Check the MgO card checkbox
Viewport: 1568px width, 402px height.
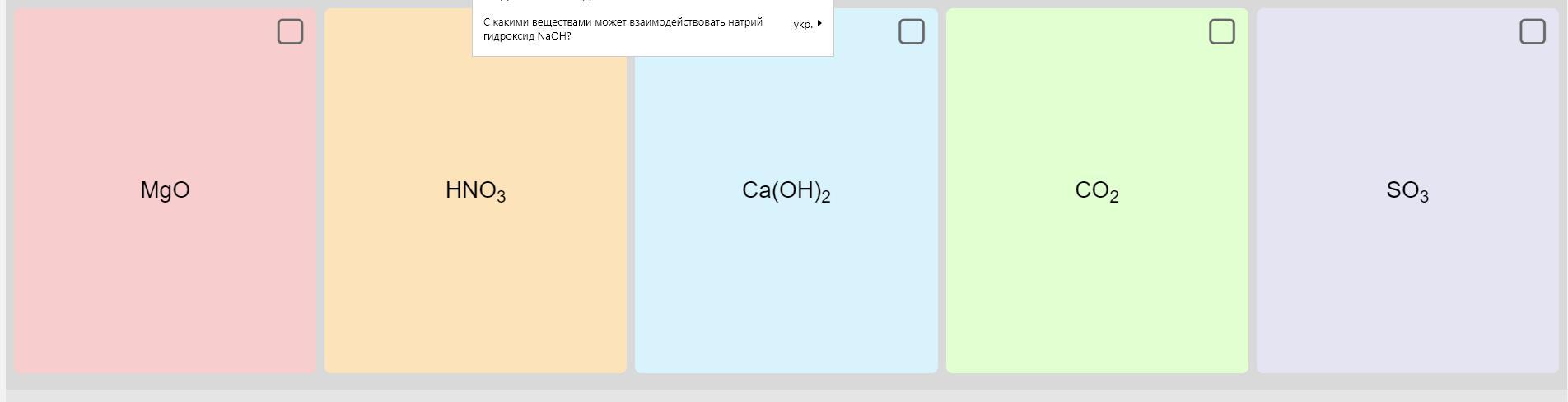[x=290, y=32]
